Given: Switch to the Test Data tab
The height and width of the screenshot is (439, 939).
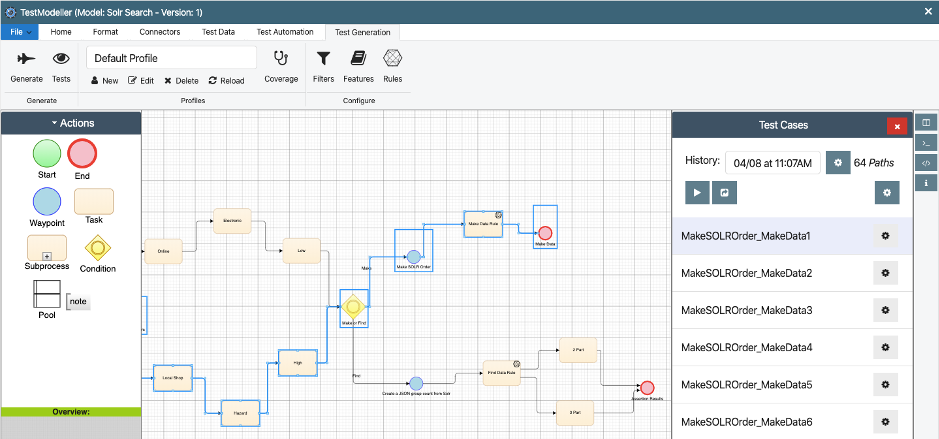Looking at the screenshot, I should [x=218, y=32].
